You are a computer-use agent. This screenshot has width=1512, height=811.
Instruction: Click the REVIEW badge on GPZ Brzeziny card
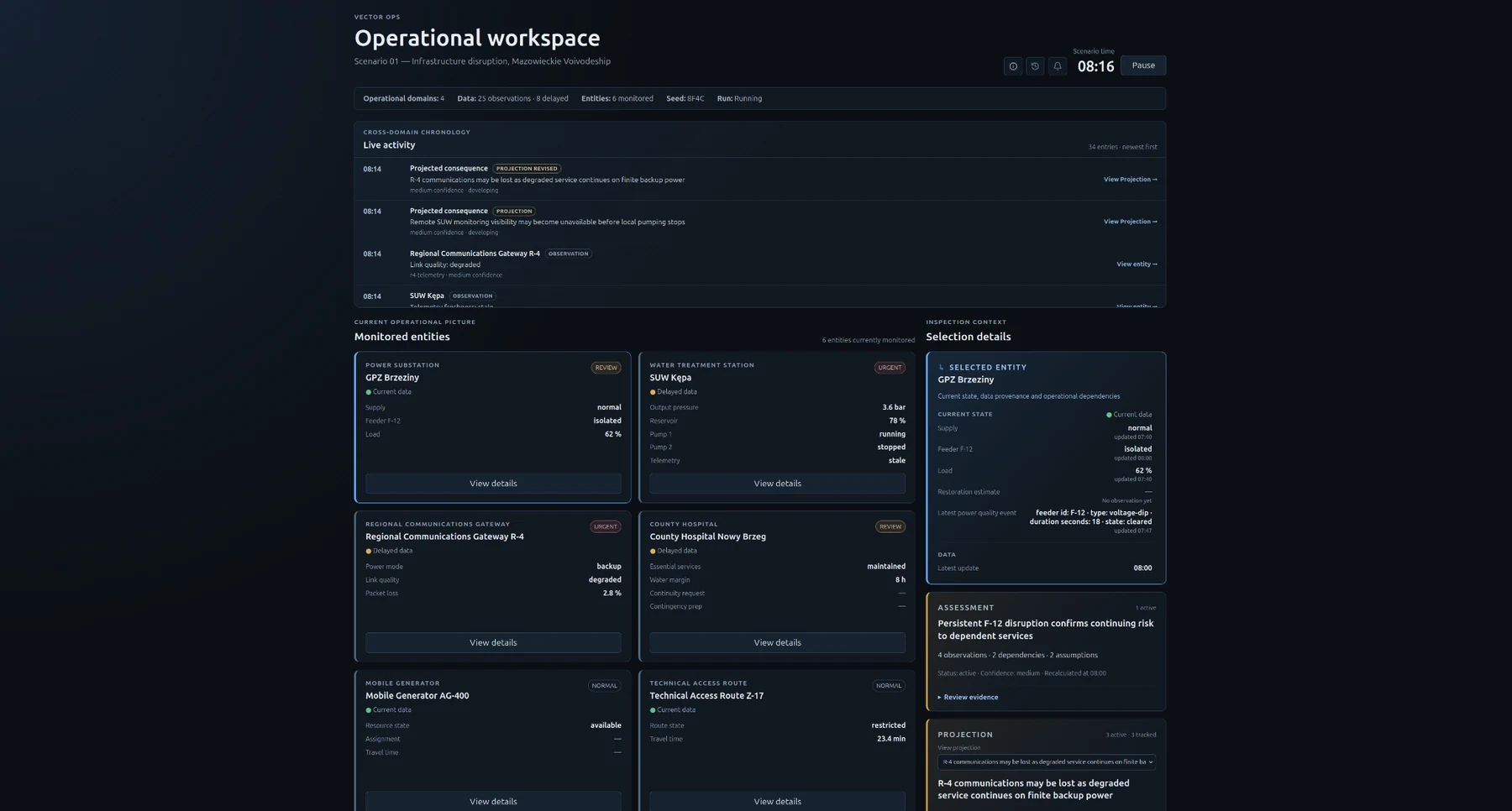(x=606, y=368)
